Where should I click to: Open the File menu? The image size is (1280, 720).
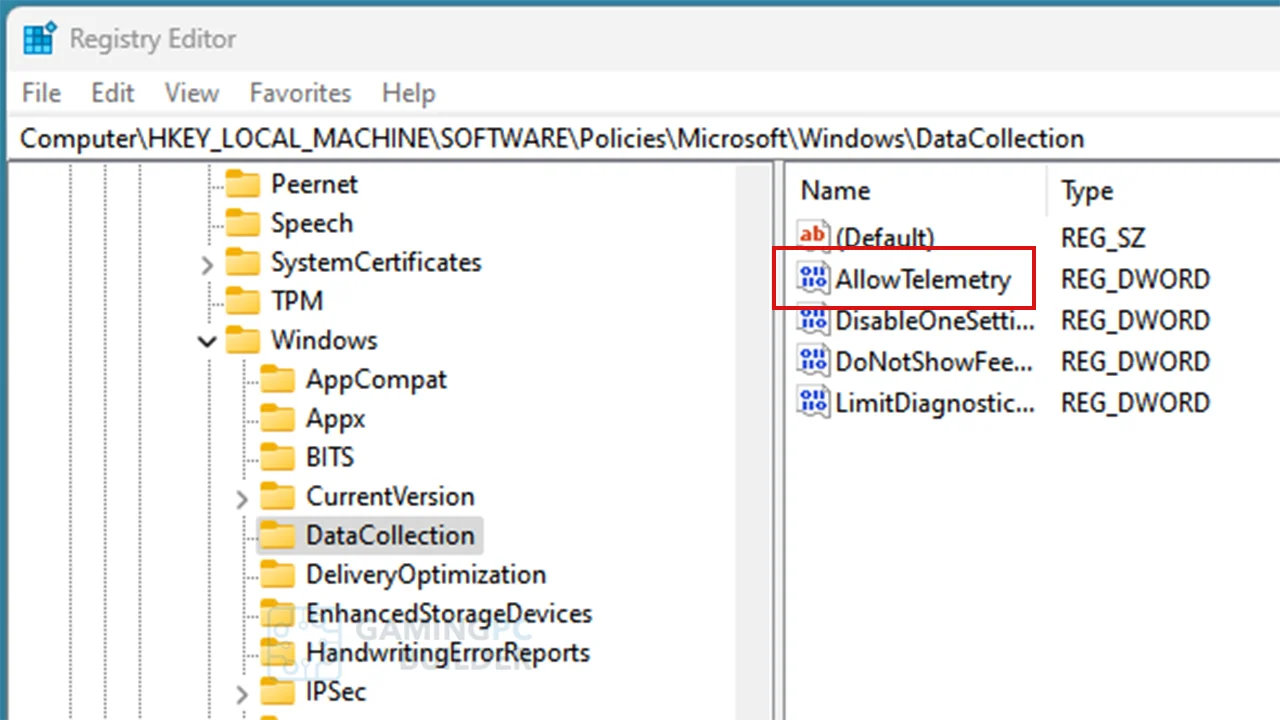click(x=41, y=93)
